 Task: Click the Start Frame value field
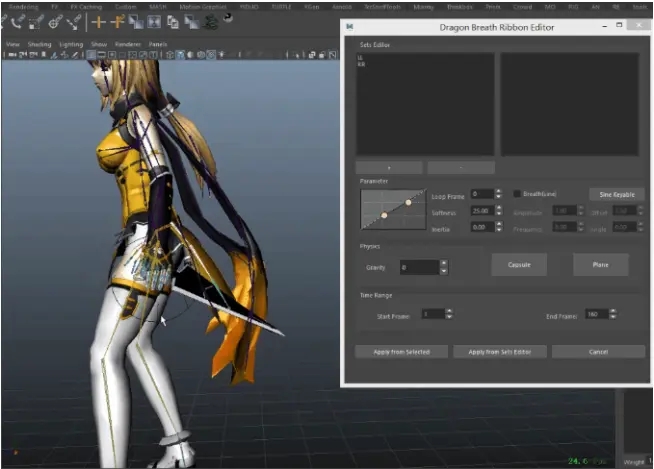pyautogui.click(x=433, y=314)
